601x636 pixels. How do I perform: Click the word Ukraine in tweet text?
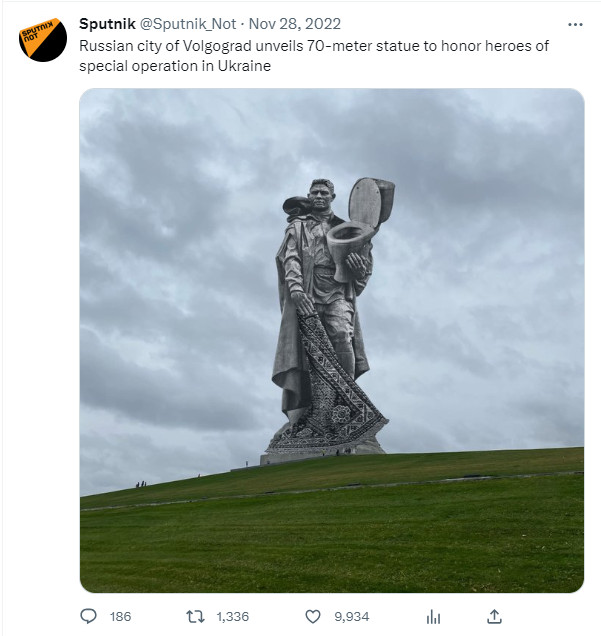(244, 66)
